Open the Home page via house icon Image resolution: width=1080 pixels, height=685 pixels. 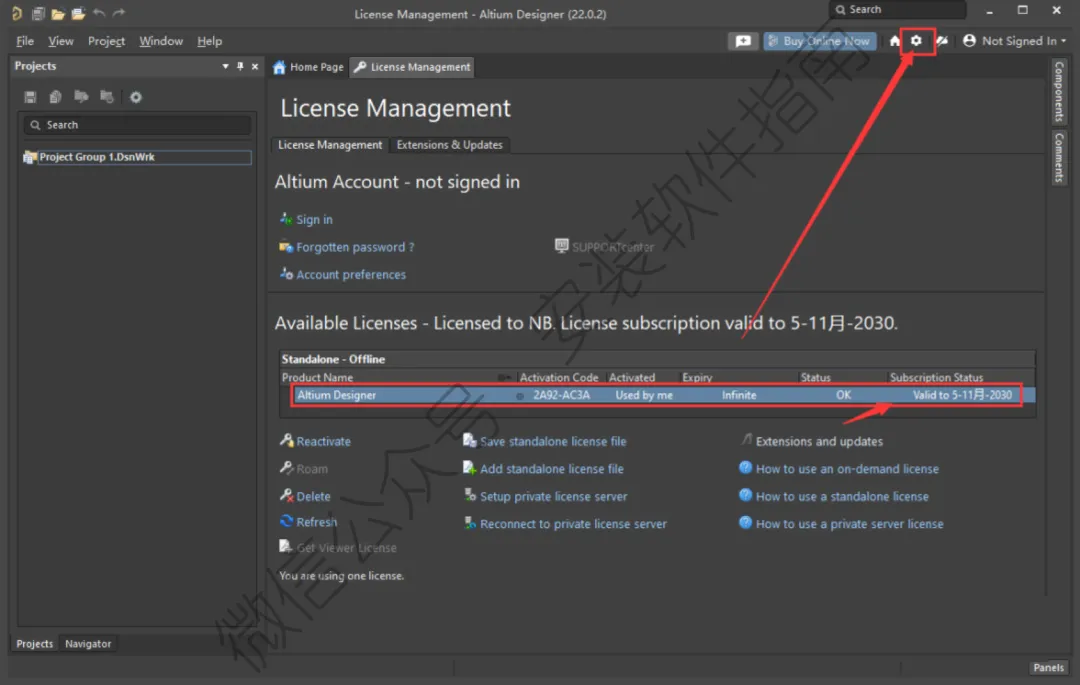[894, 41]
